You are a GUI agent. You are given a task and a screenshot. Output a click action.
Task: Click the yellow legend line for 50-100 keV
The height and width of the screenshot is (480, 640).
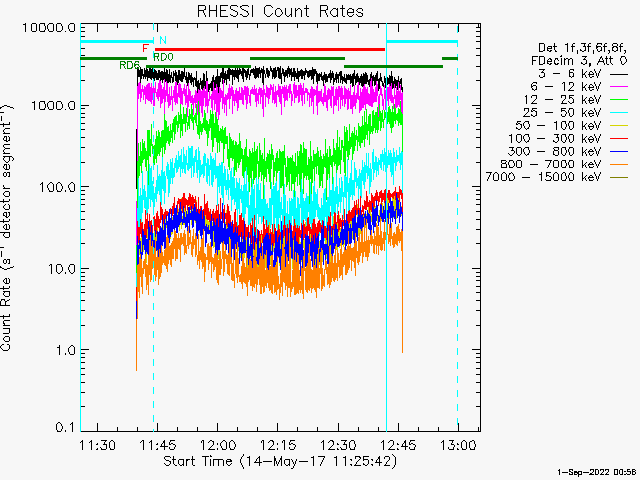pyautogui.click(x=619, y=126)
